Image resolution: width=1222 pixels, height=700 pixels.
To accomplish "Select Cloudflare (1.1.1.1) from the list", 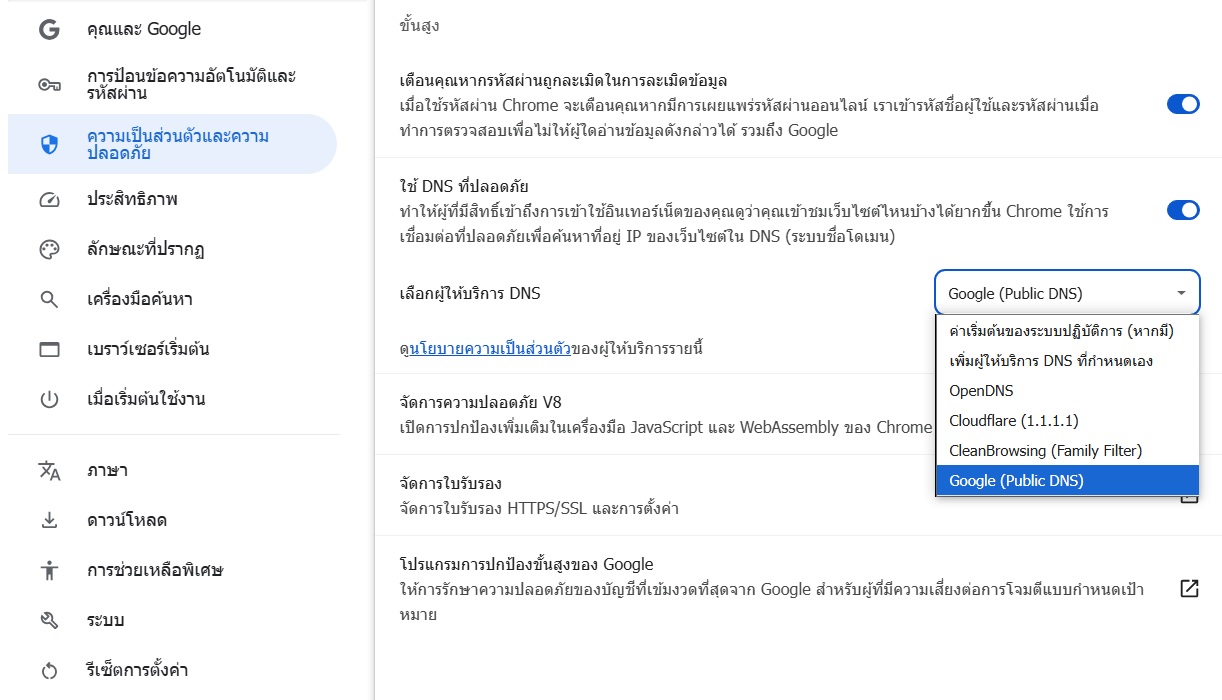I will pos(1067,421).
